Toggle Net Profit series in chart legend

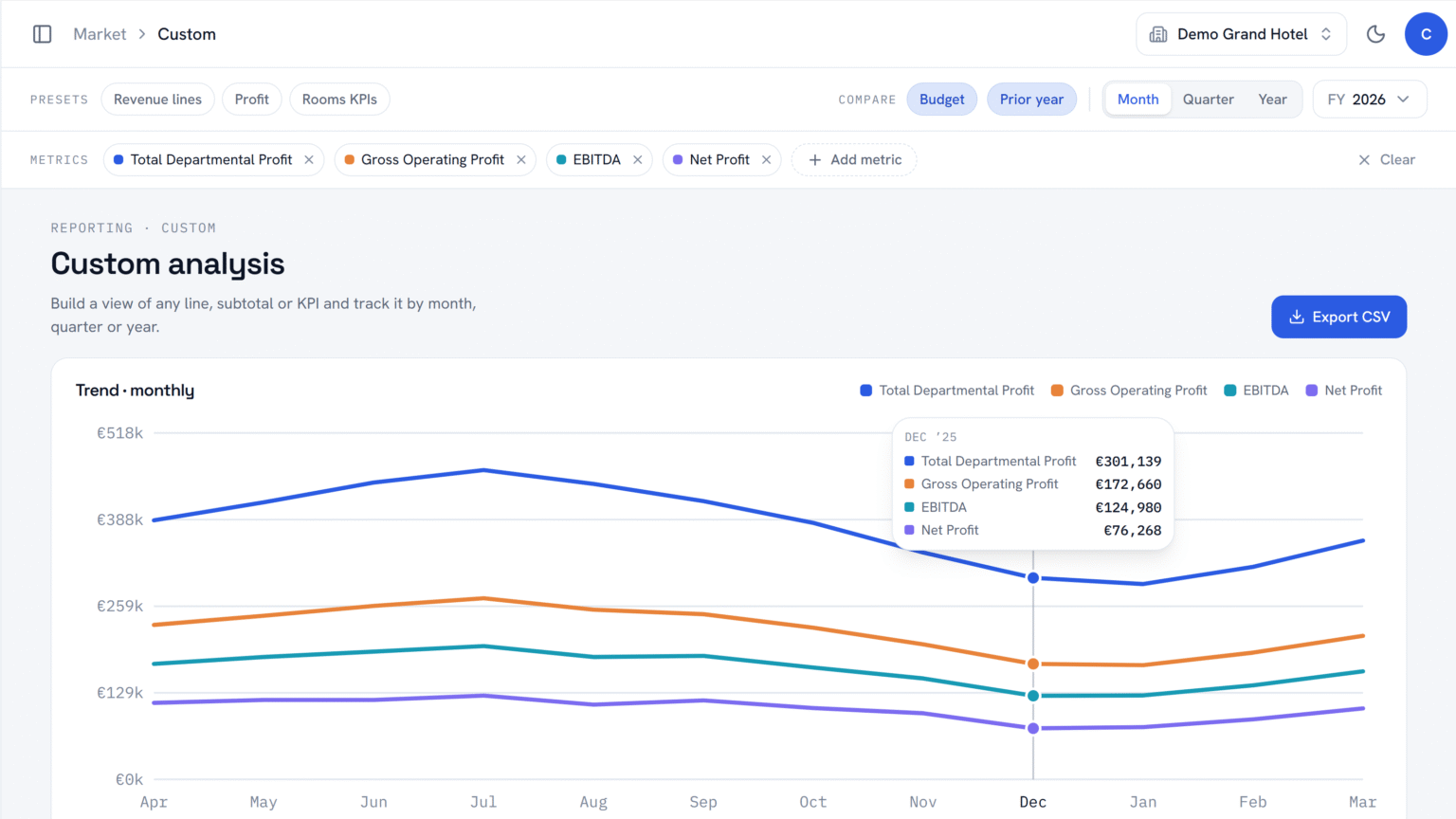point(1343,390)
